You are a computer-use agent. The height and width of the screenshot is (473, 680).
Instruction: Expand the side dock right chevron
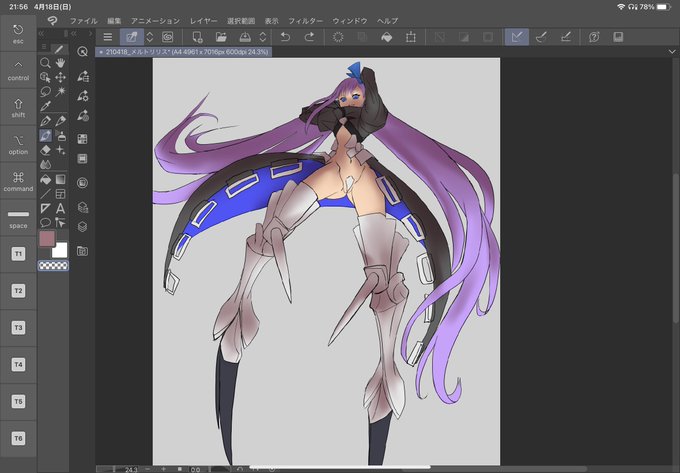pos(90,33)
